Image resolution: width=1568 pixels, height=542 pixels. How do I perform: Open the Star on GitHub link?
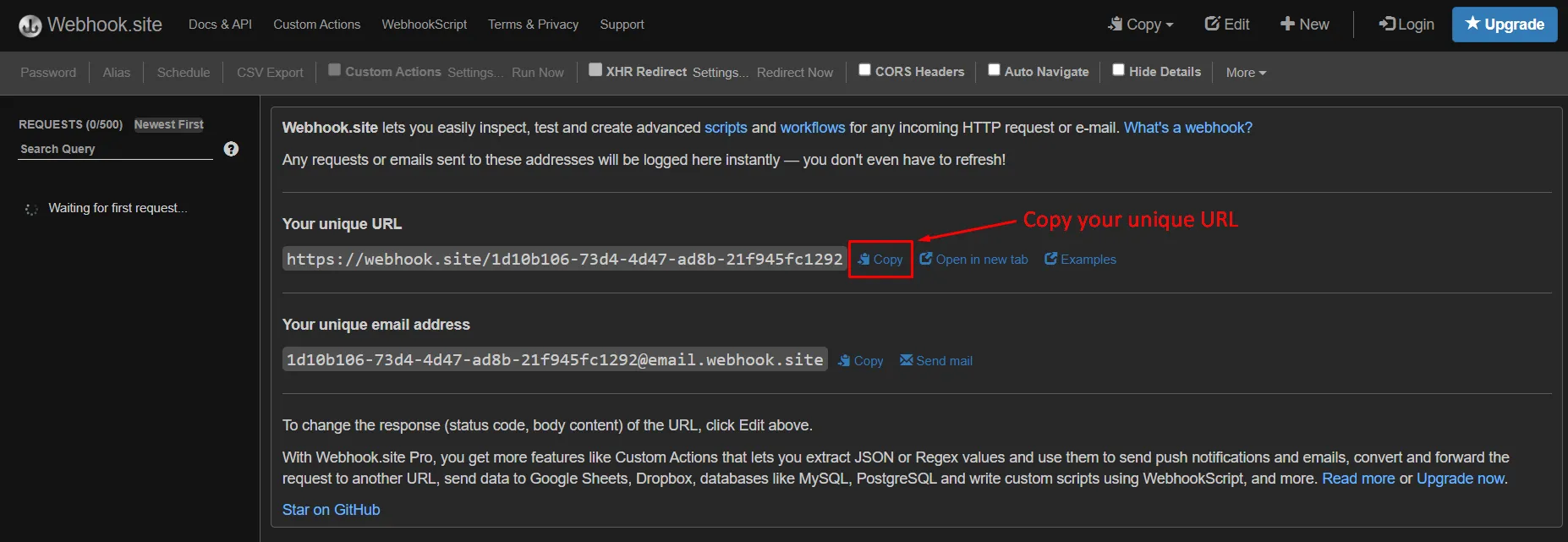(x=332, y=510)
